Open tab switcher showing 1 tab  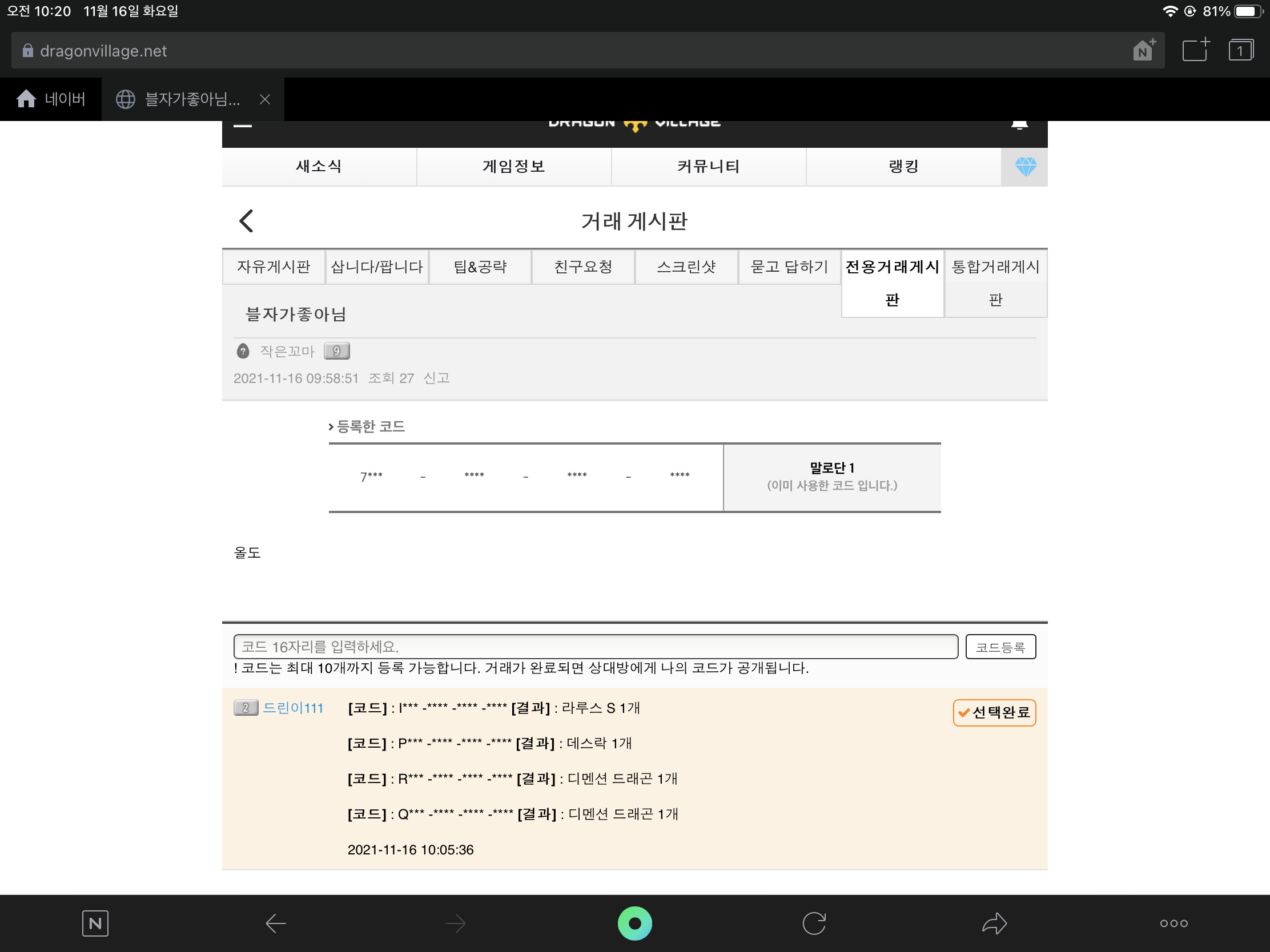click(x=1240, y=50)
